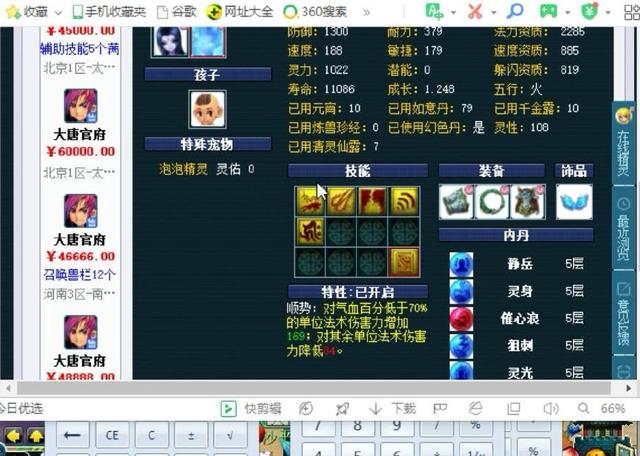The height and width of the screenshot is (456, 640).
Task: Click the horizontal scrollbar right arrow
Action: (x=629, y=387)
